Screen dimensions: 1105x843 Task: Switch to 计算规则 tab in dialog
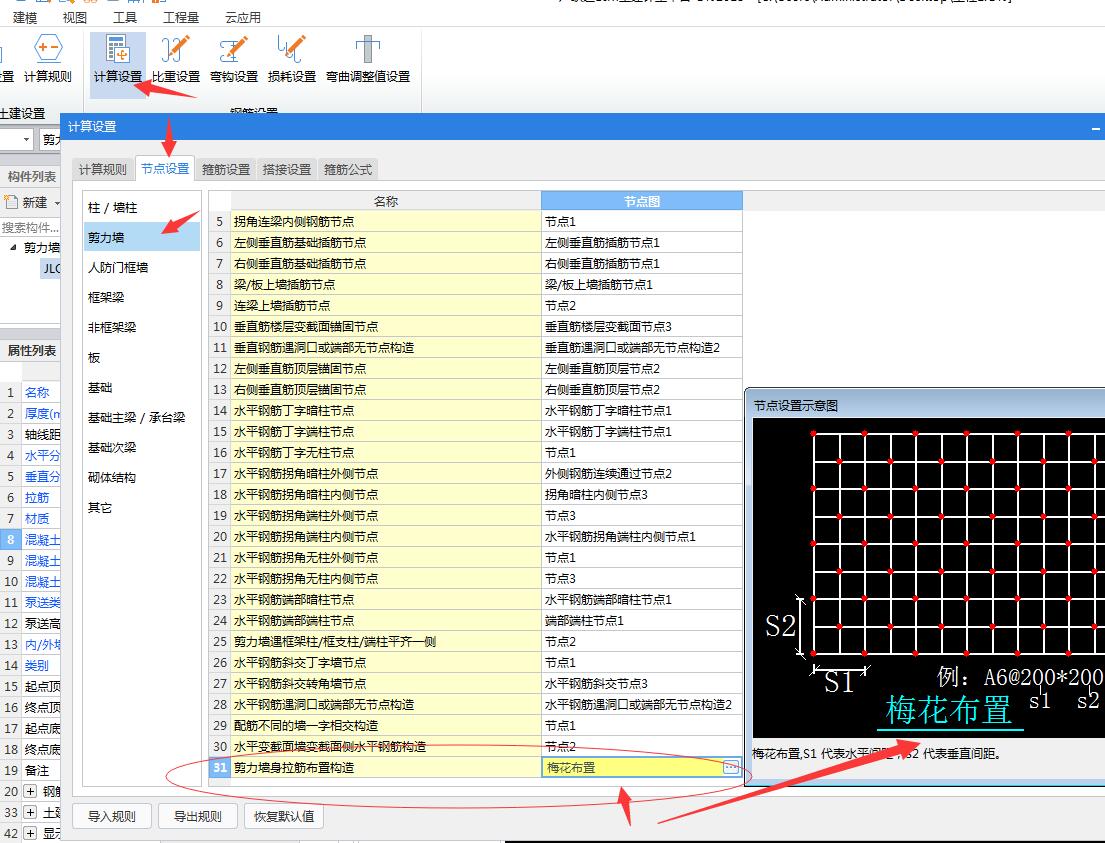pos(103,169)
